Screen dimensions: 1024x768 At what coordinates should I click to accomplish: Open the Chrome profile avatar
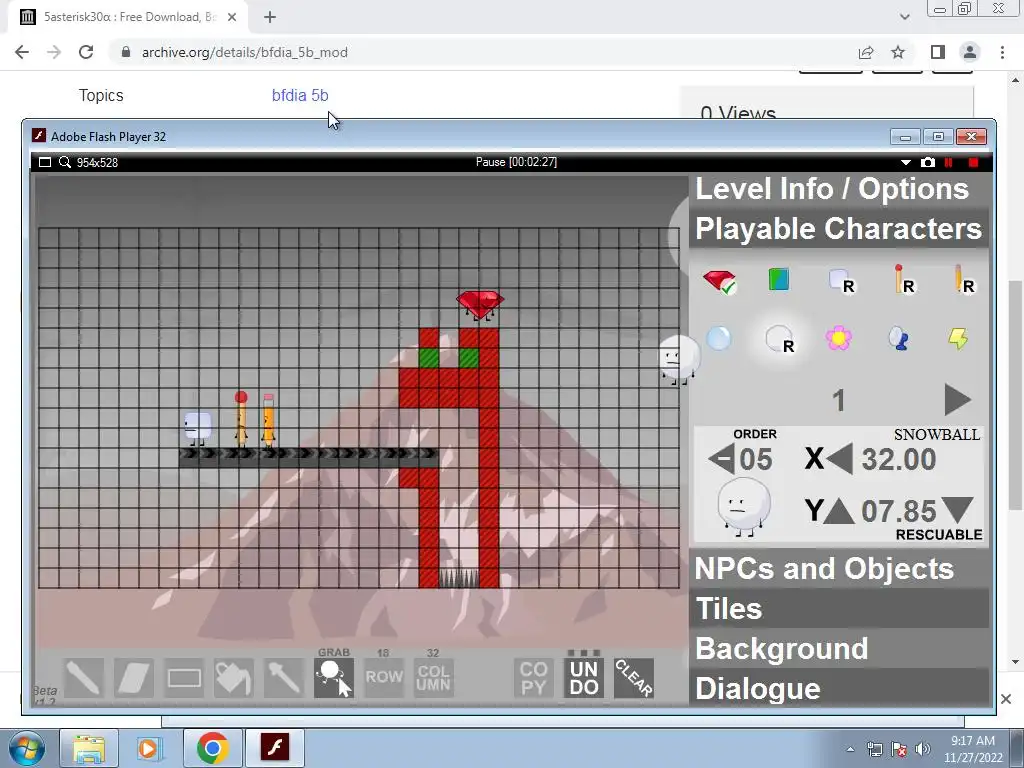click(x=970, y=52)
